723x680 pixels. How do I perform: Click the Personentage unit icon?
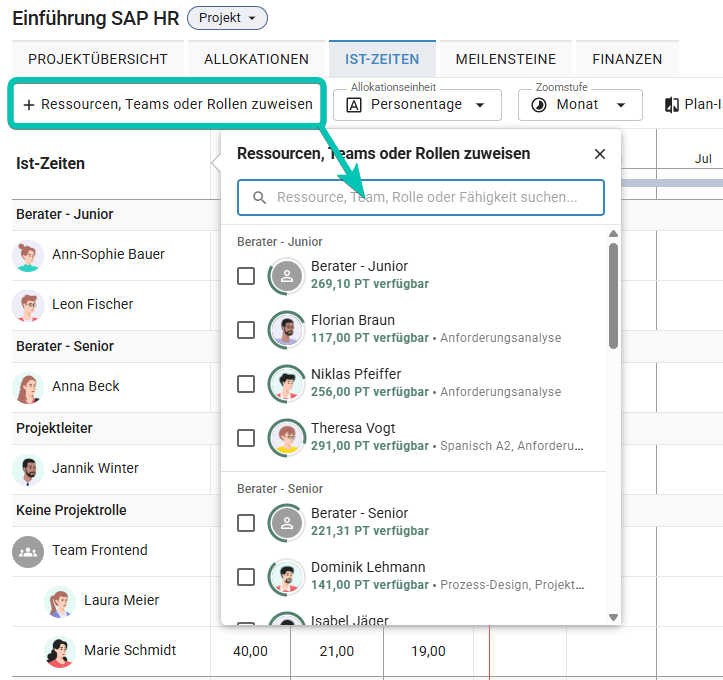tap(354, 105)
